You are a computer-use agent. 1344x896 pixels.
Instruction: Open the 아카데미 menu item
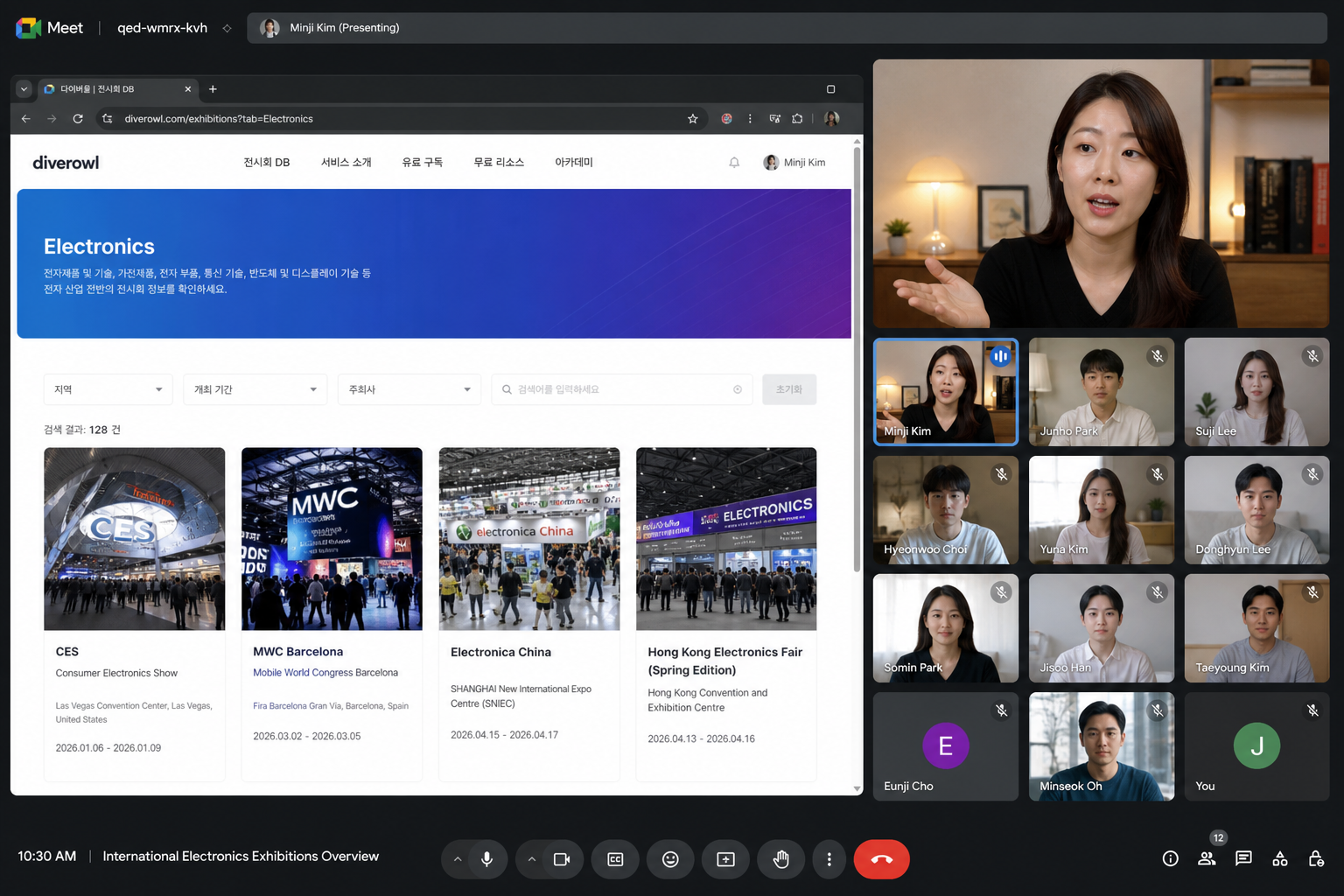click(573, 163)
